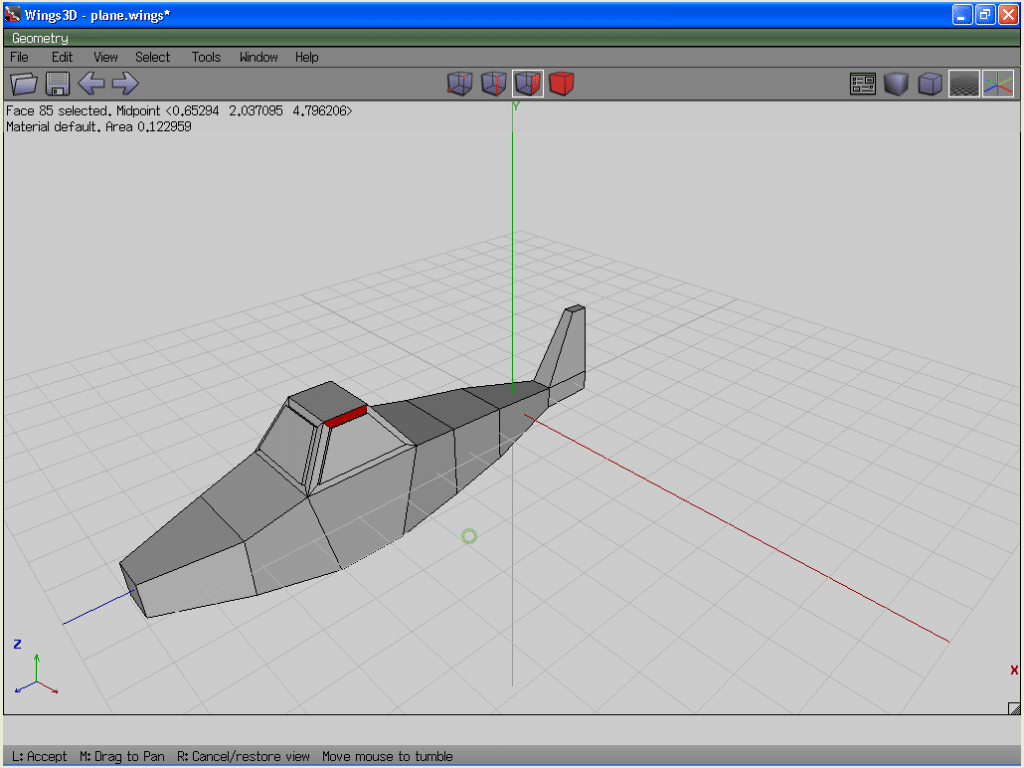The height and width of the screenshot is (768, 1024).
Task: Click the Save floppy disk icon
Action: (x=57, y=84)
